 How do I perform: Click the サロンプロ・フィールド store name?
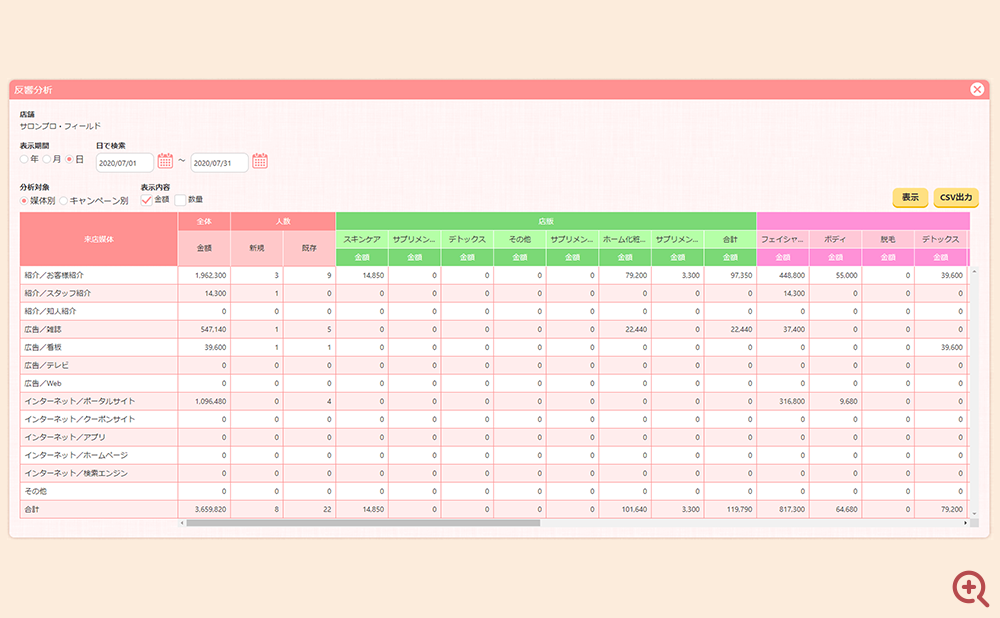click(60, 126)
